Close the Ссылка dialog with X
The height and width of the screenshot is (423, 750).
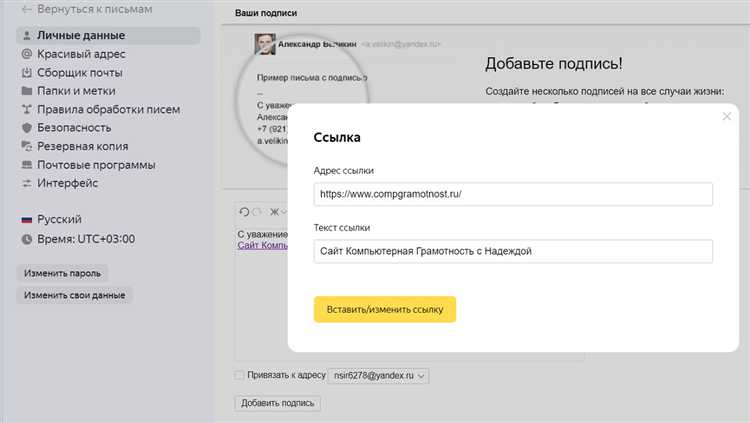click(x=727, y=116)
